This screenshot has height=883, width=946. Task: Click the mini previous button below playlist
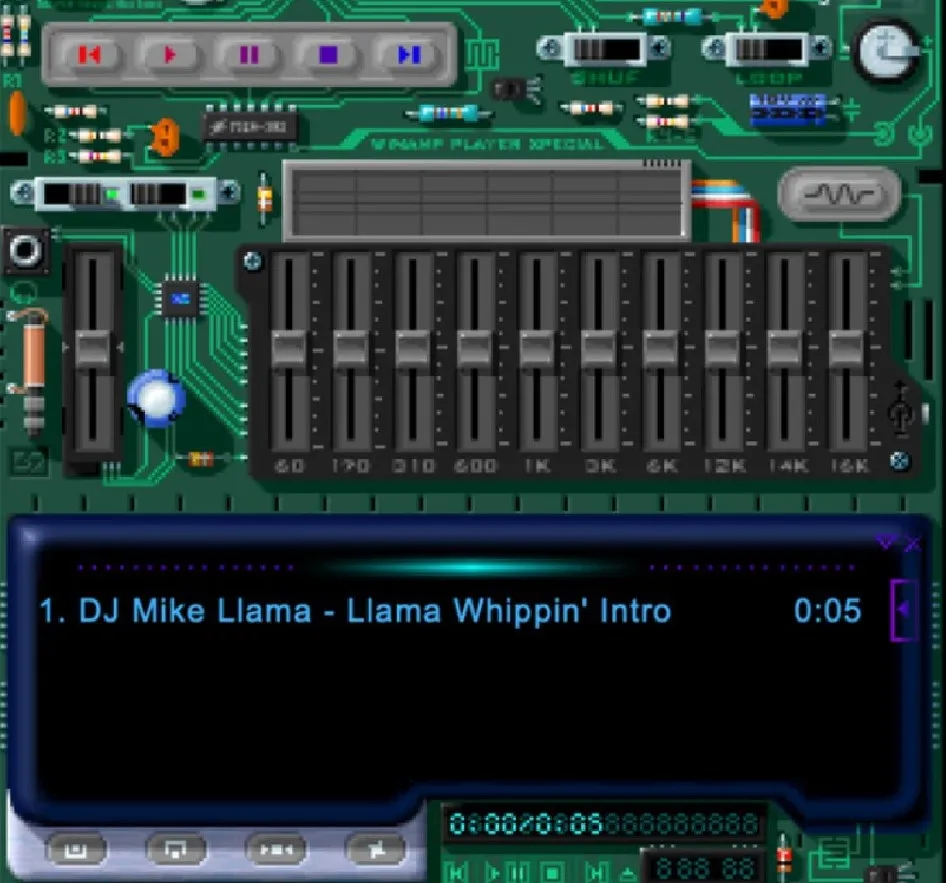point(459,870)
